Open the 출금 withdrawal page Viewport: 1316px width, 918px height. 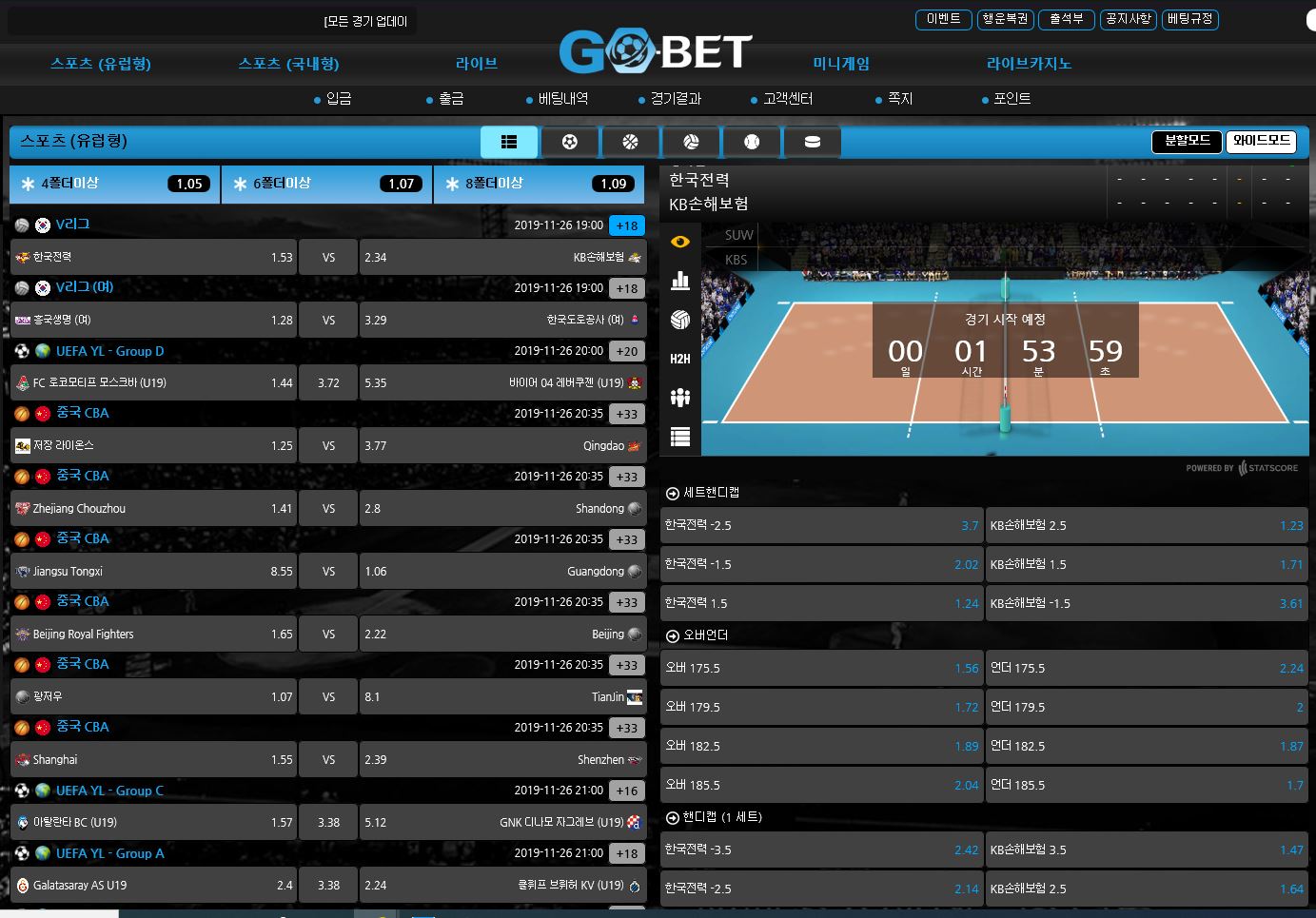tap(445, 99)
